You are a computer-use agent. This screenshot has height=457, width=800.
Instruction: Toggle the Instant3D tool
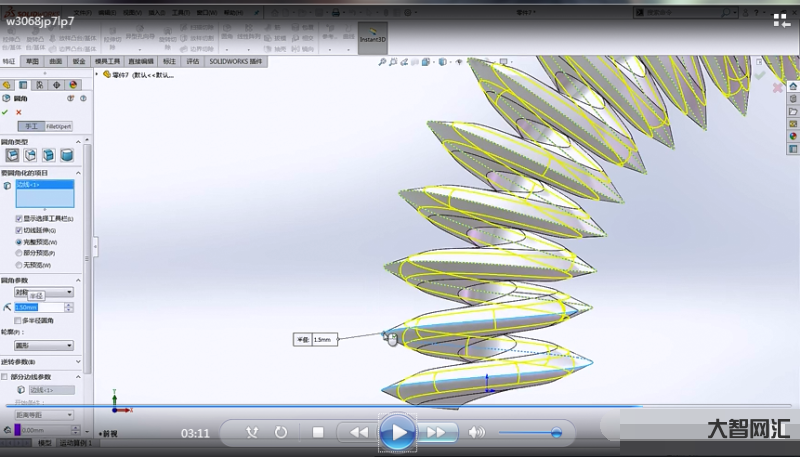(x=372, y=36)
